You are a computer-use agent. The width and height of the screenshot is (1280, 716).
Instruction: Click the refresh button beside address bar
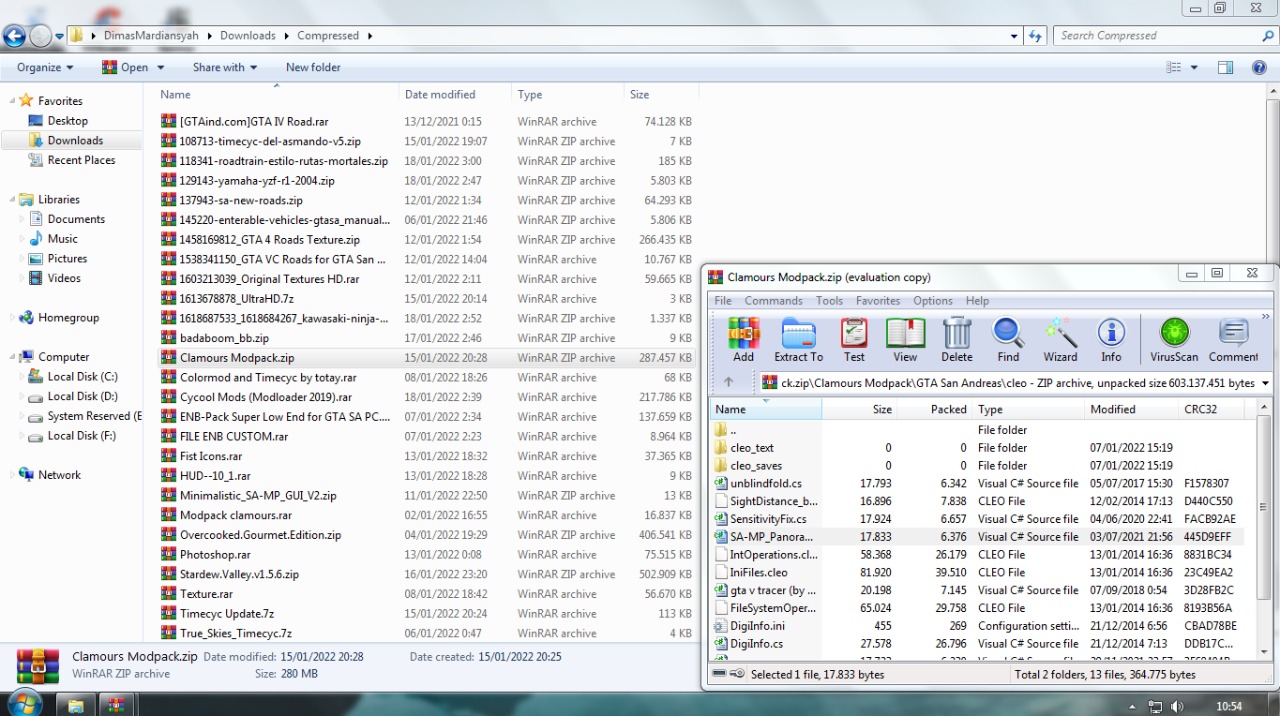pyautogui.click(x=1036, y=35)
